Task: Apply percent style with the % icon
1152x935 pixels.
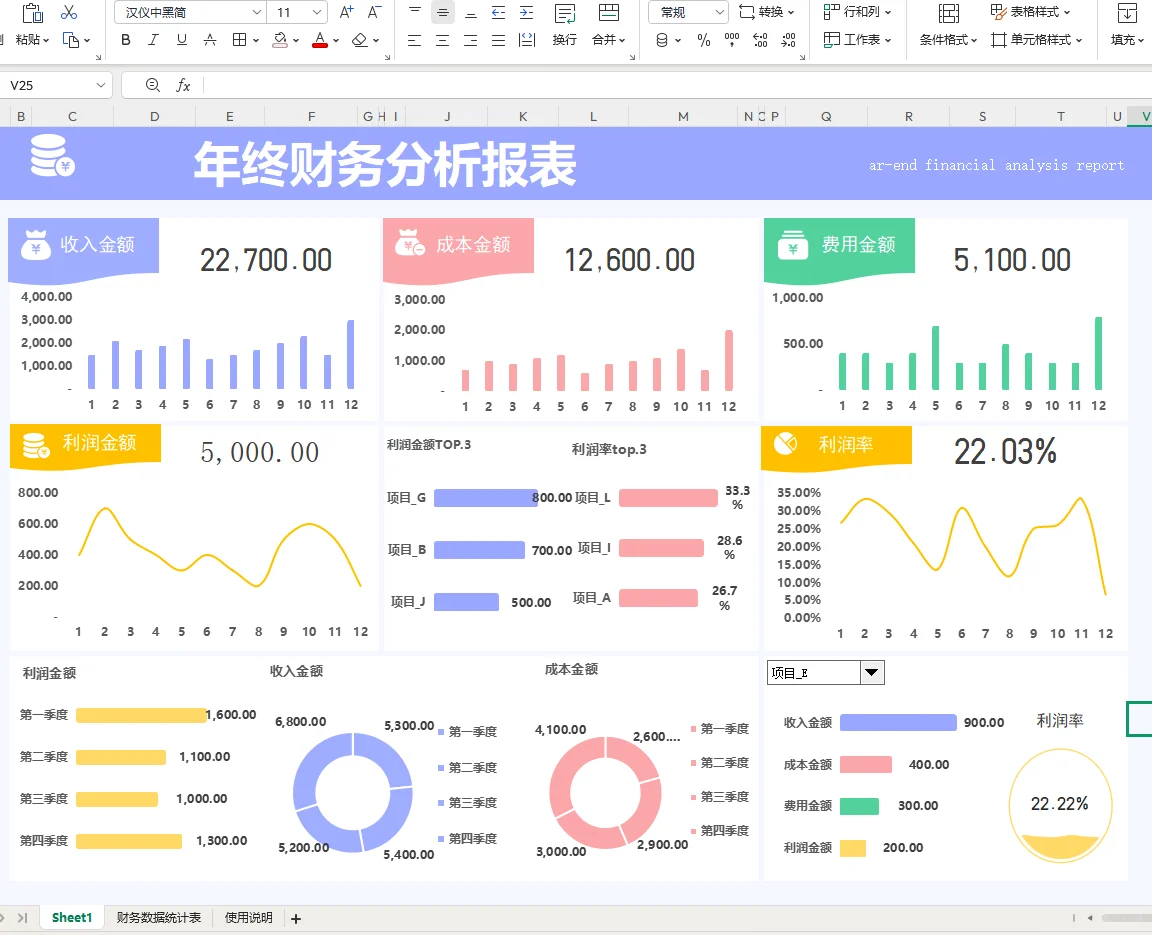Action: click(x=704, y=40)
